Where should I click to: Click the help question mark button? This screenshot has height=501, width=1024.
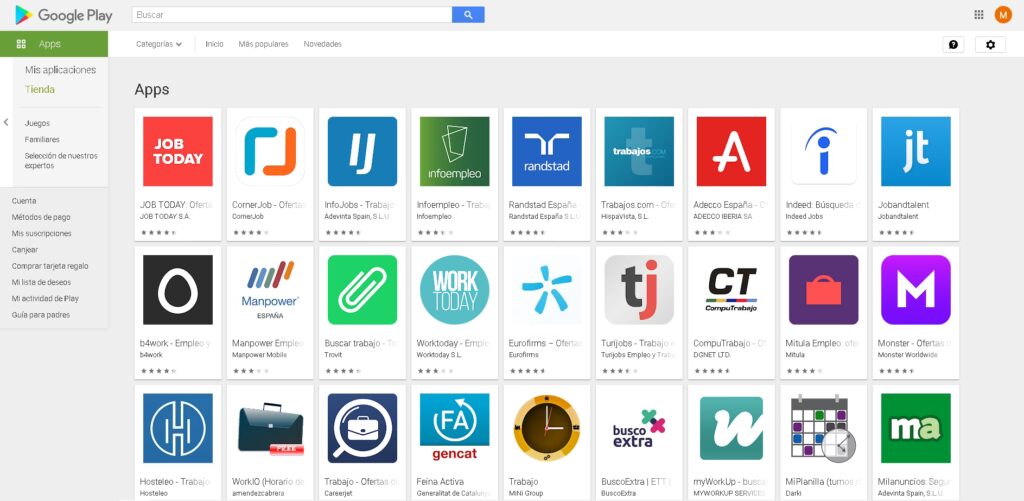(x=953, y=45)
